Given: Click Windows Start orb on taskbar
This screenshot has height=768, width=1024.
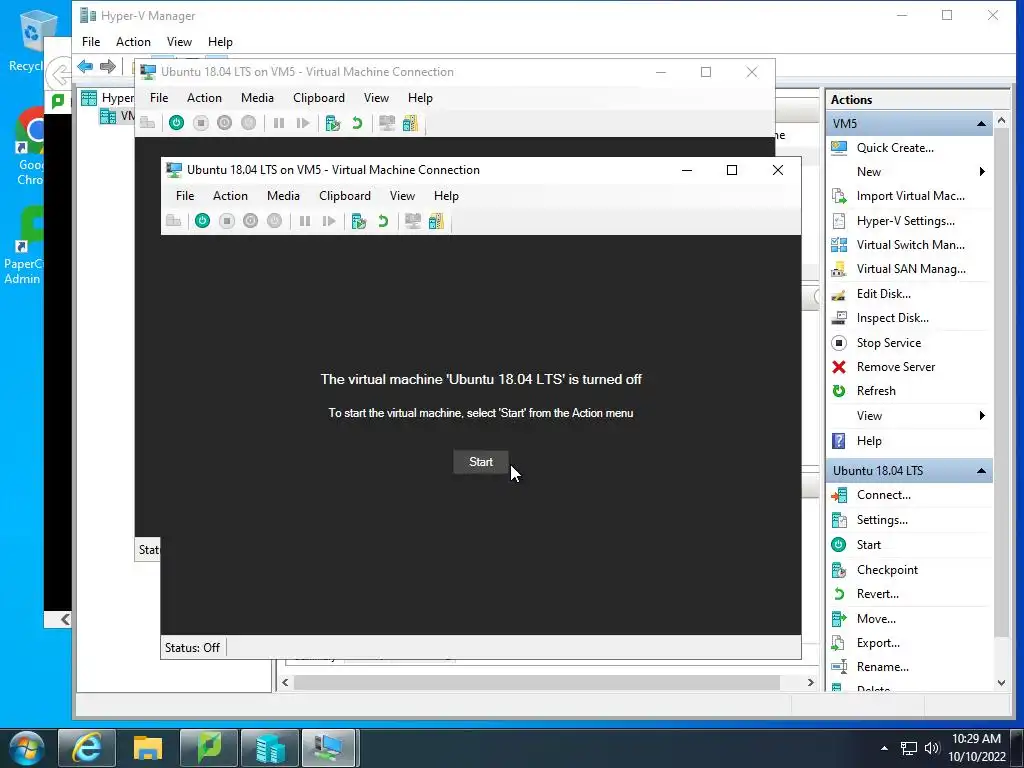Looking at the screenshot, I should (x=27, y=748).
